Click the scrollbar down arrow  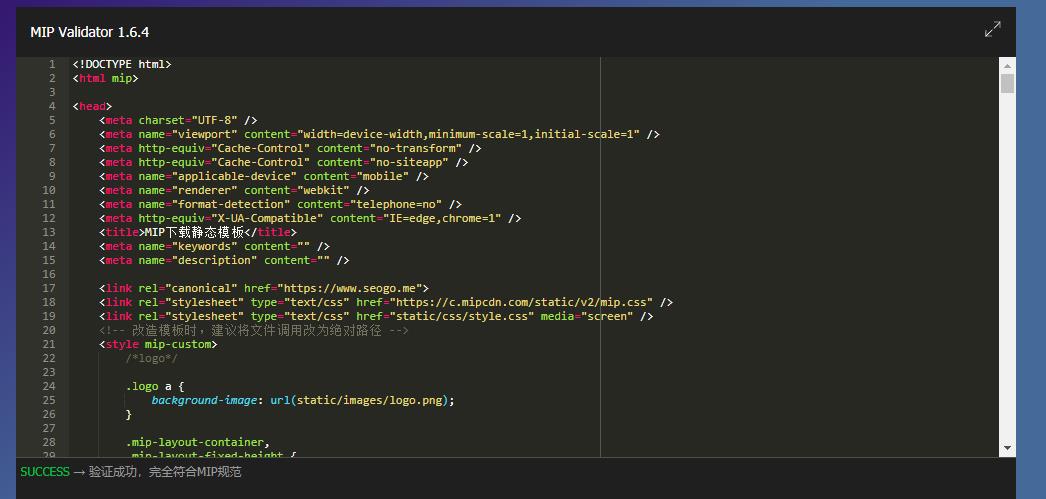(x=1007, y=449)
